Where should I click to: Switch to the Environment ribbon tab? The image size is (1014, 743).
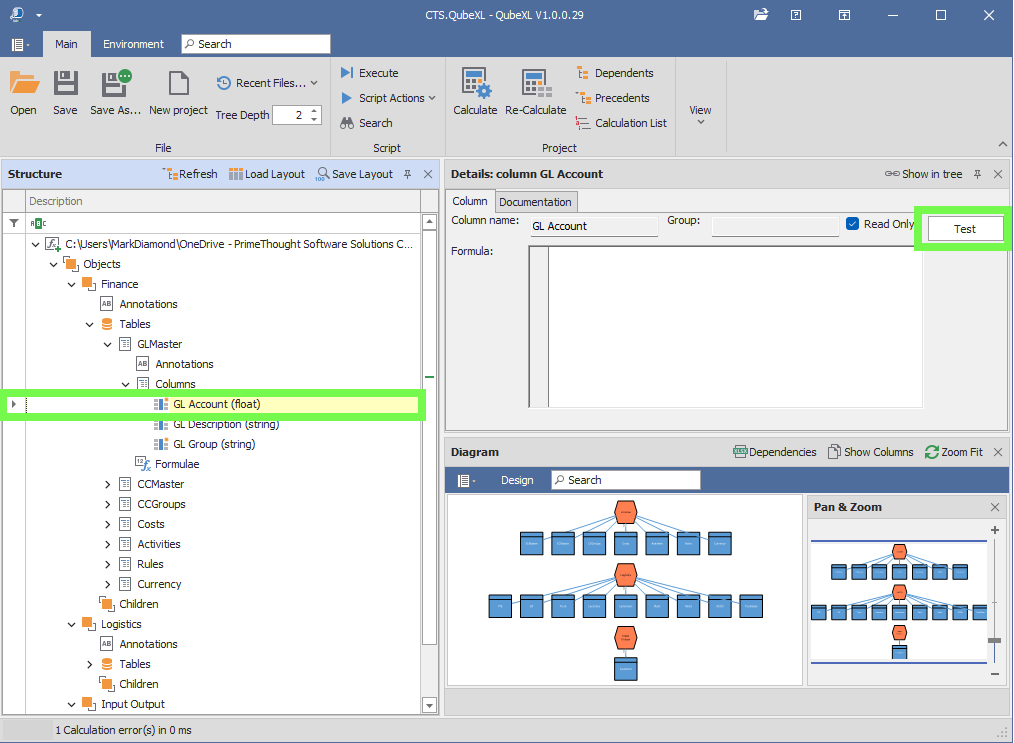coord(133,44)
